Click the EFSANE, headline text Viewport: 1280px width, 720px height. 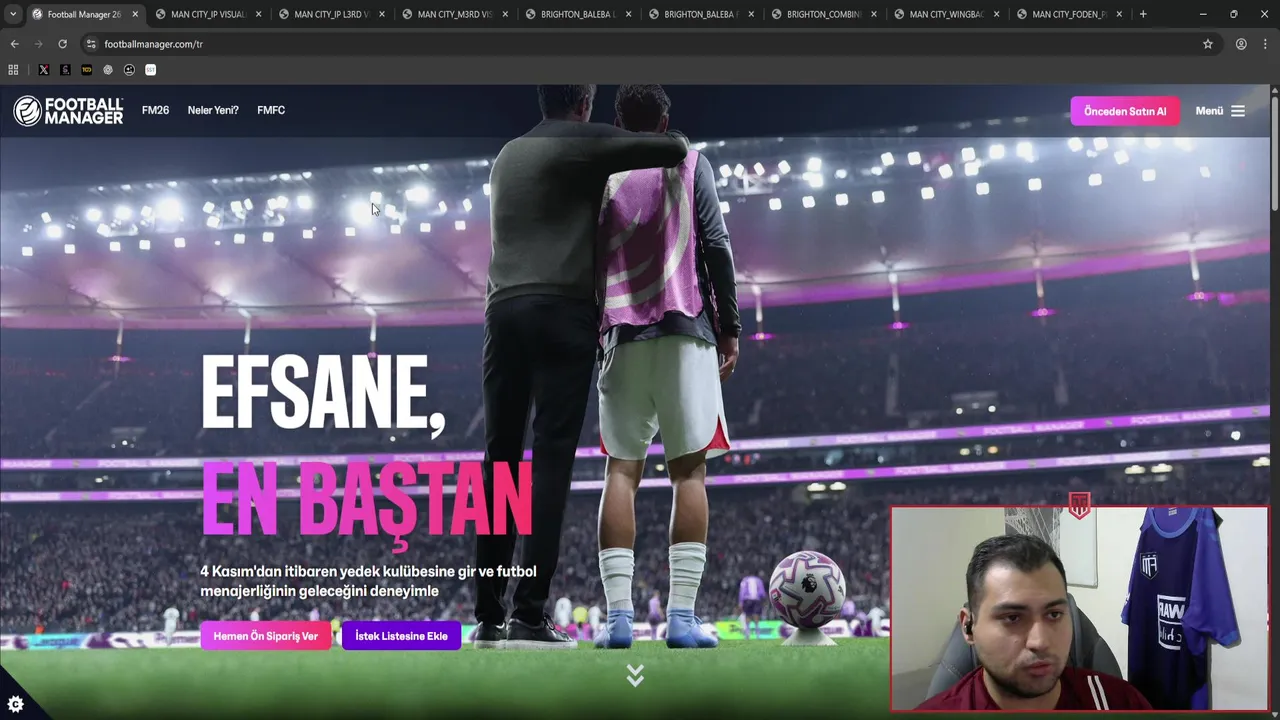point(322,393)
